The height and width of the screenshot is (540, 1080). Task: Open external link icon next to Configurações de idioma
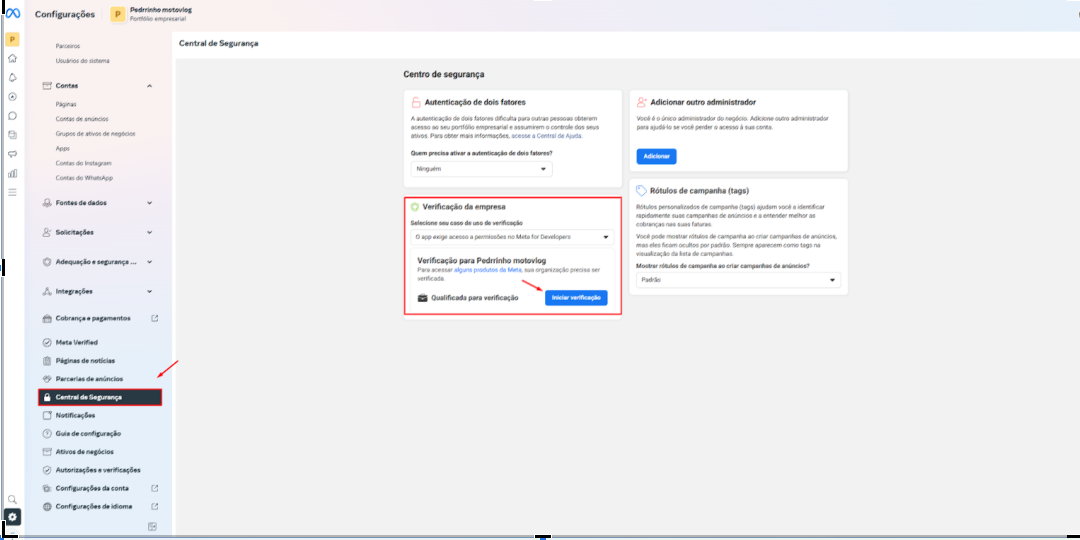(x=154, y=506)
